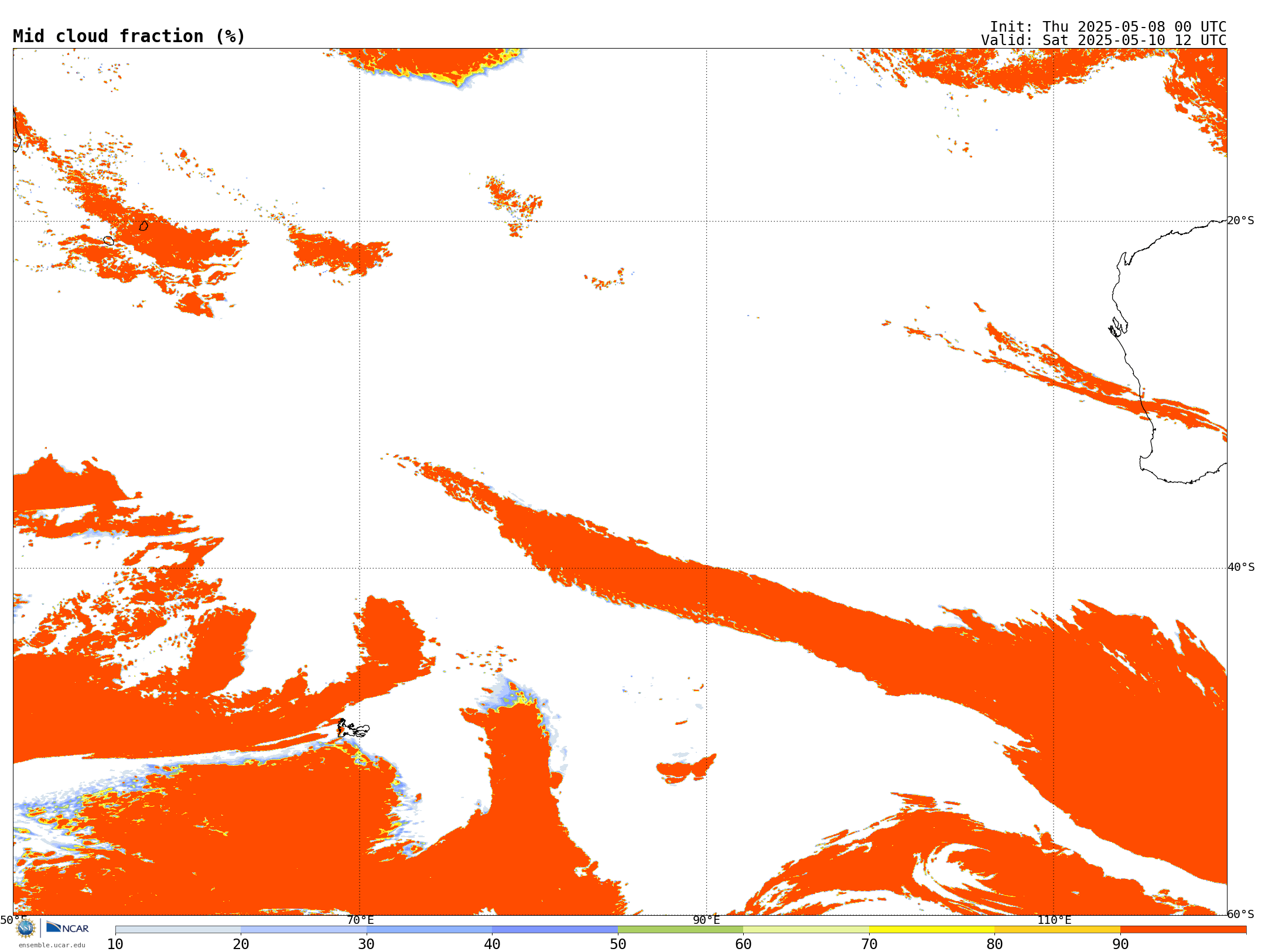Select the 'Mid cloud fraction (%)' title
Screen dimensions: 1265x952
[129, 36]
